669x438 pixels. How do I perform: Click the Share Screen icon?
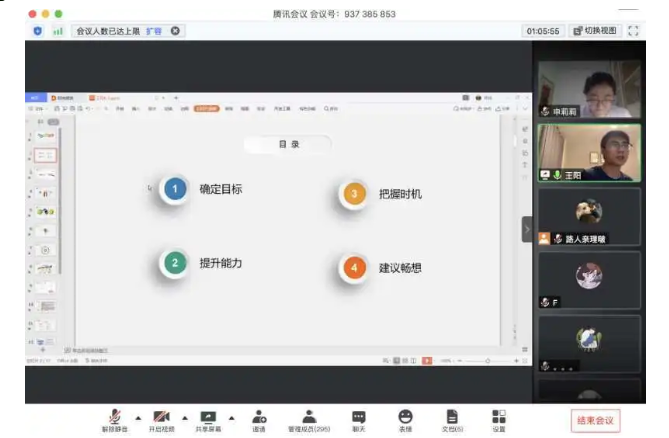coord(208,415)
